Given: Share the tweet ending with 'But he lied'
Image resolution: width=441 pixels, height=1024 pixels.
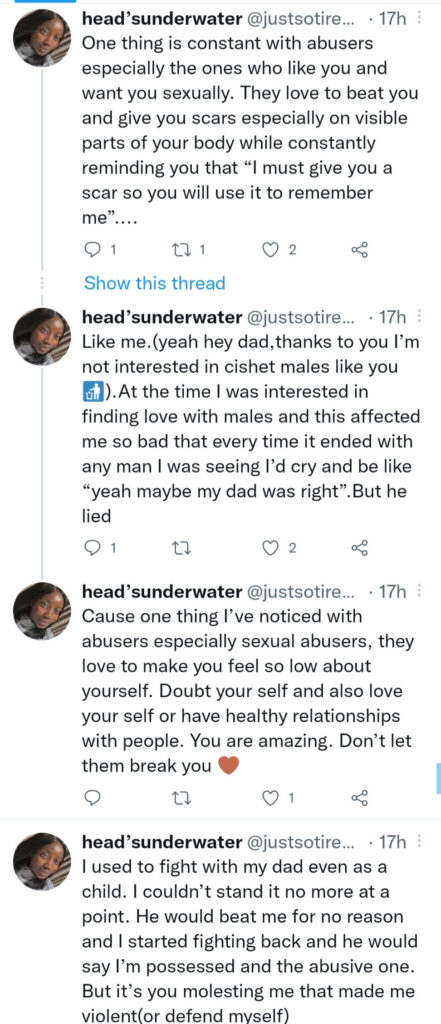Looking at the screenshot, I should 360,549.
